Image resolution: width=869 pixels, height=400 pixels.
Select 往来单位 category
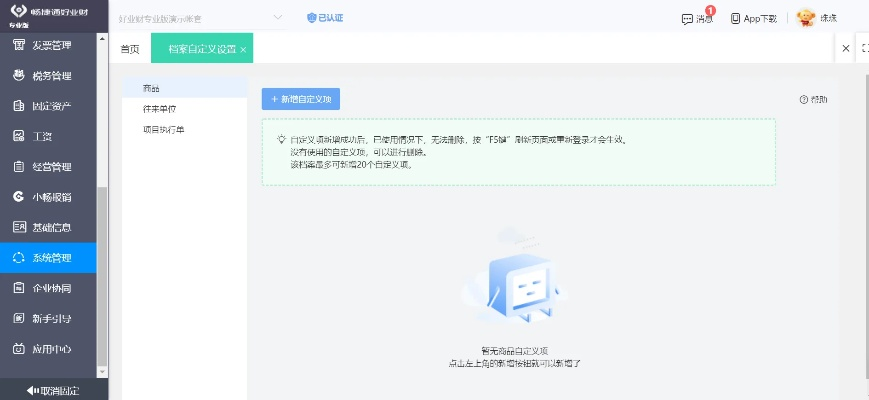160,108
